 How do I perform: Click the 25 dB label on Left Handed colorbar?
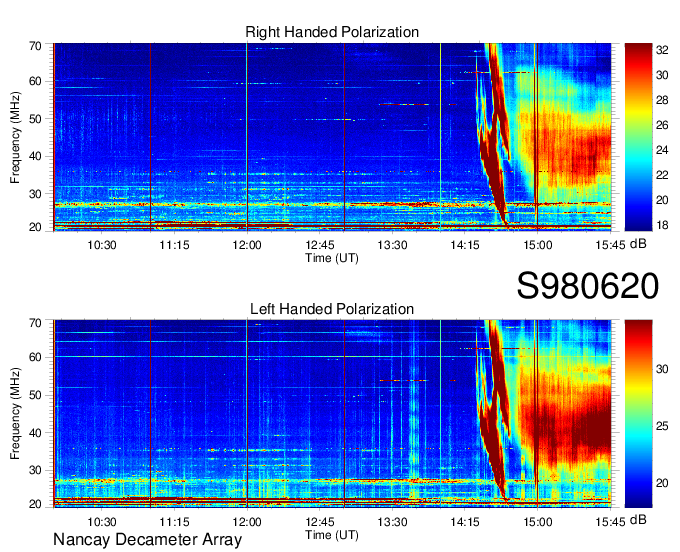pyautogui.click(x=662, y=426)
